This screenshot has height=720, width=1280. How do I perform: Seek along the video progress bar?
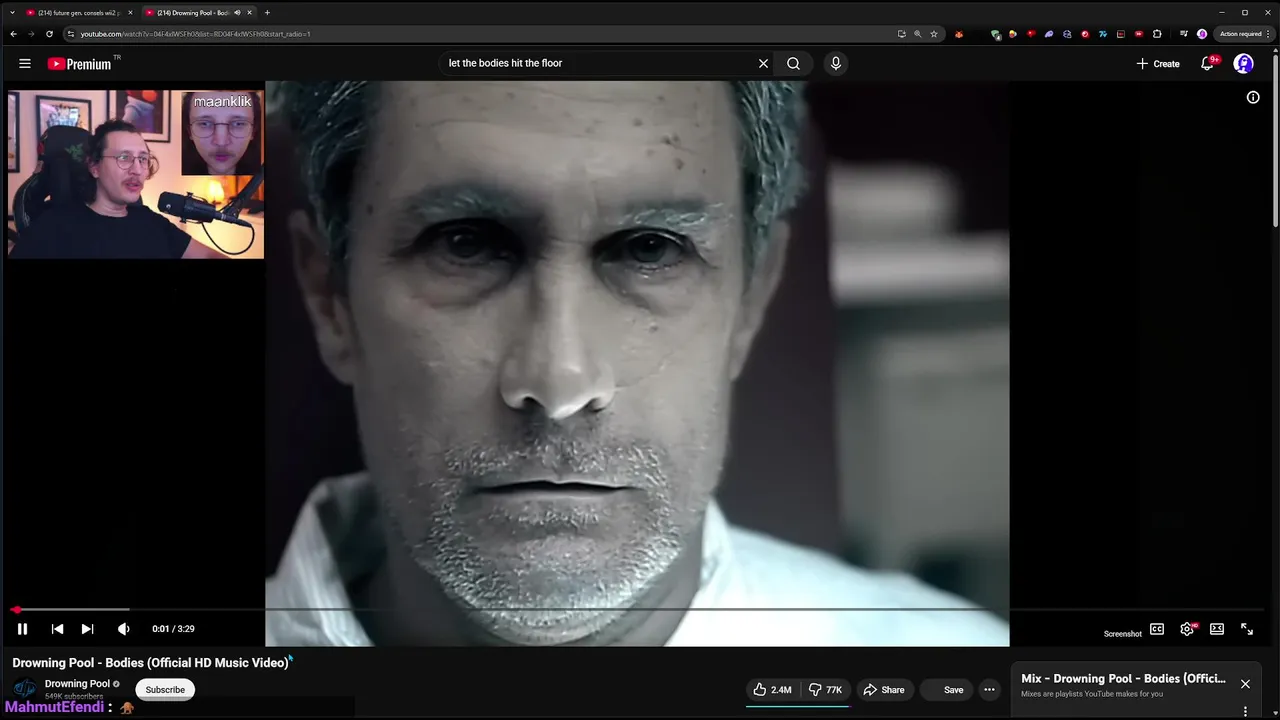tap(640, 609)
